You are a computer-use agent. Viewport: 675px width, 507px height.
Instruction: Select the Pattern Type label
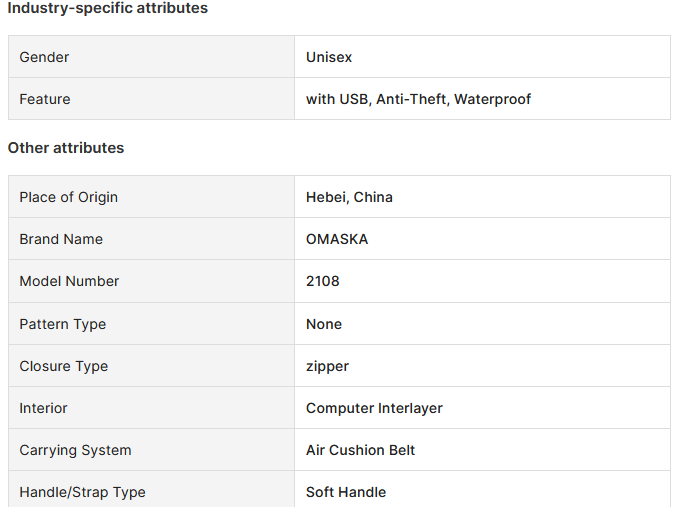pyautogui.click(x=63, y=324)
